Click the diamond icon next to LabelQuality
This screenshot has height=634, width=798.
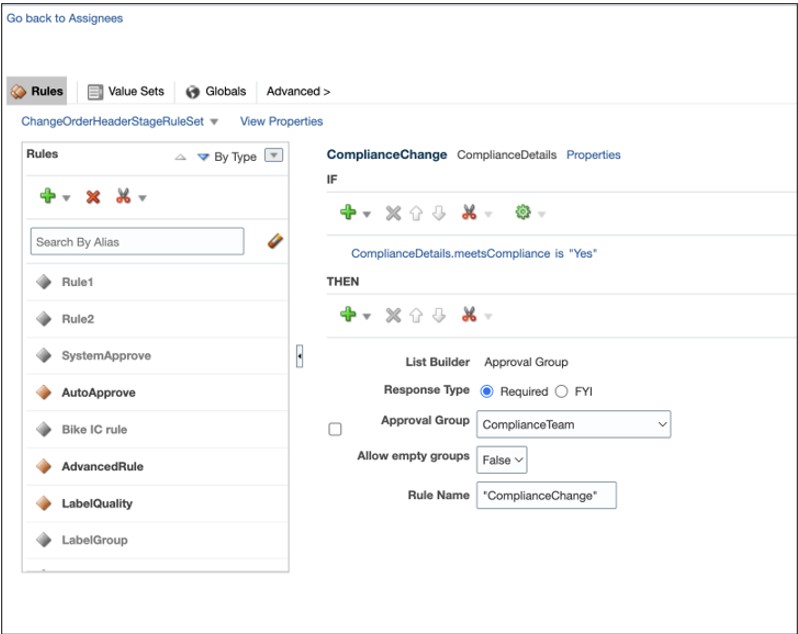(x=44, y=503)
